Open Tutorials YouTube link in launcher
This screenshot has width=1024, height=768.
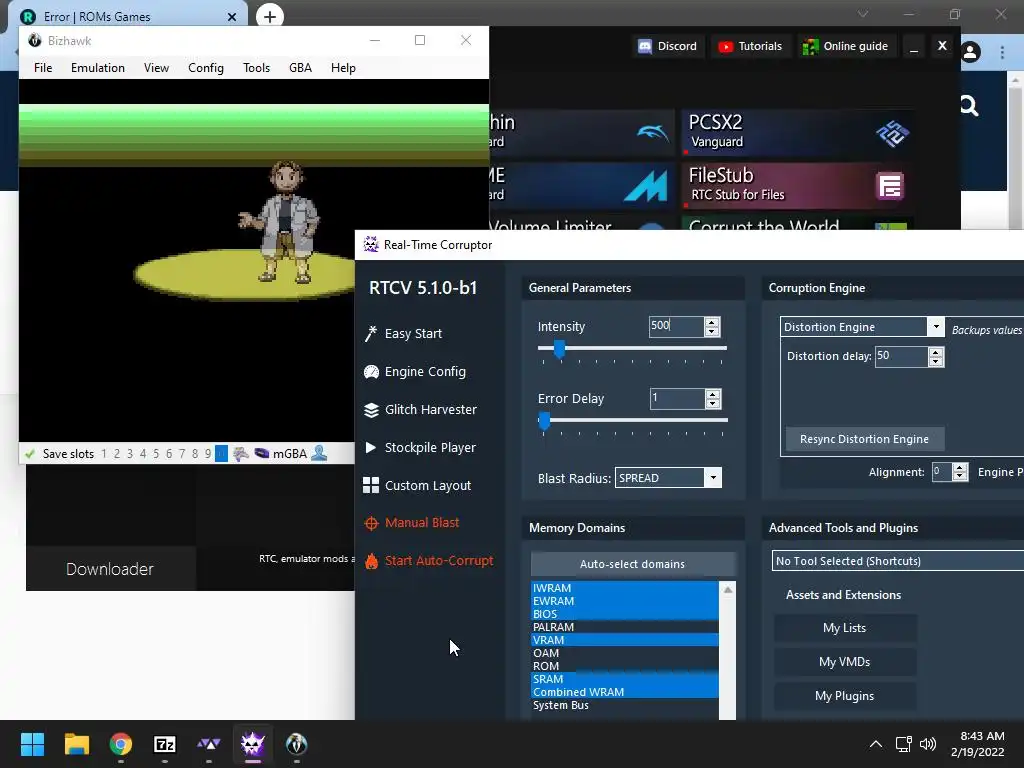750,46
